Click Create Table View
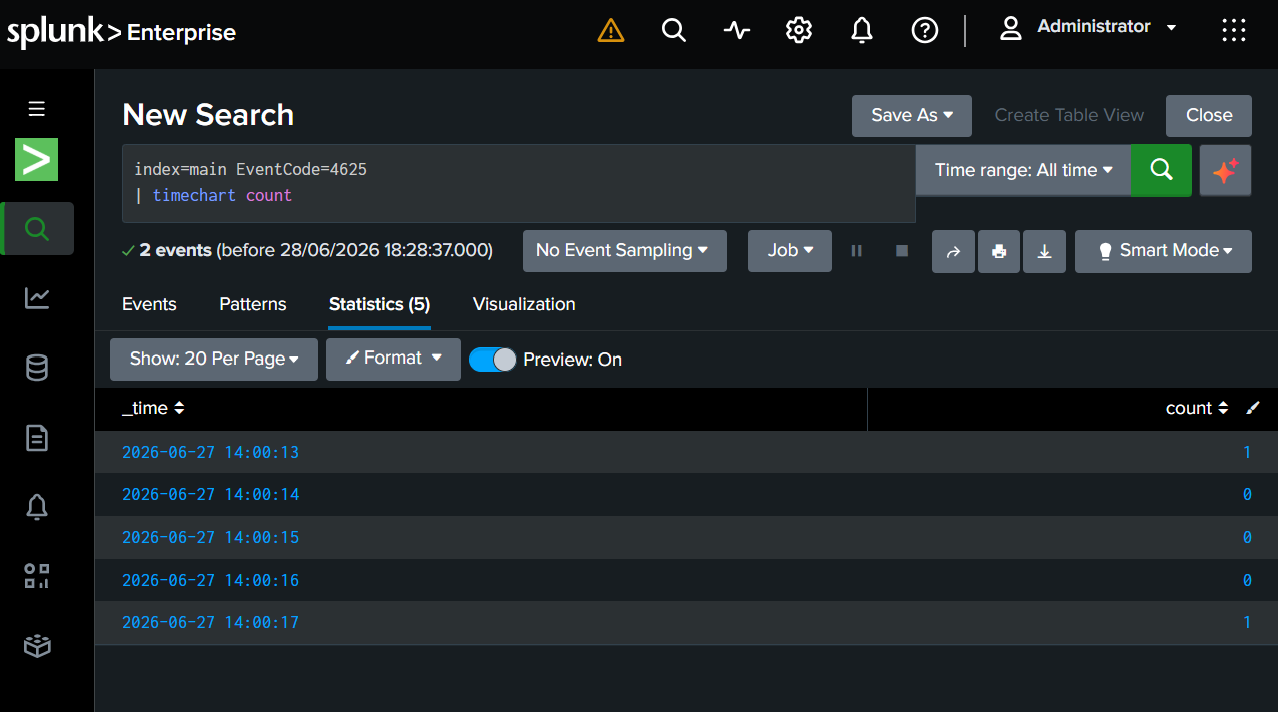Screen dimensions: 1278x712 [x=1069, y=116]
